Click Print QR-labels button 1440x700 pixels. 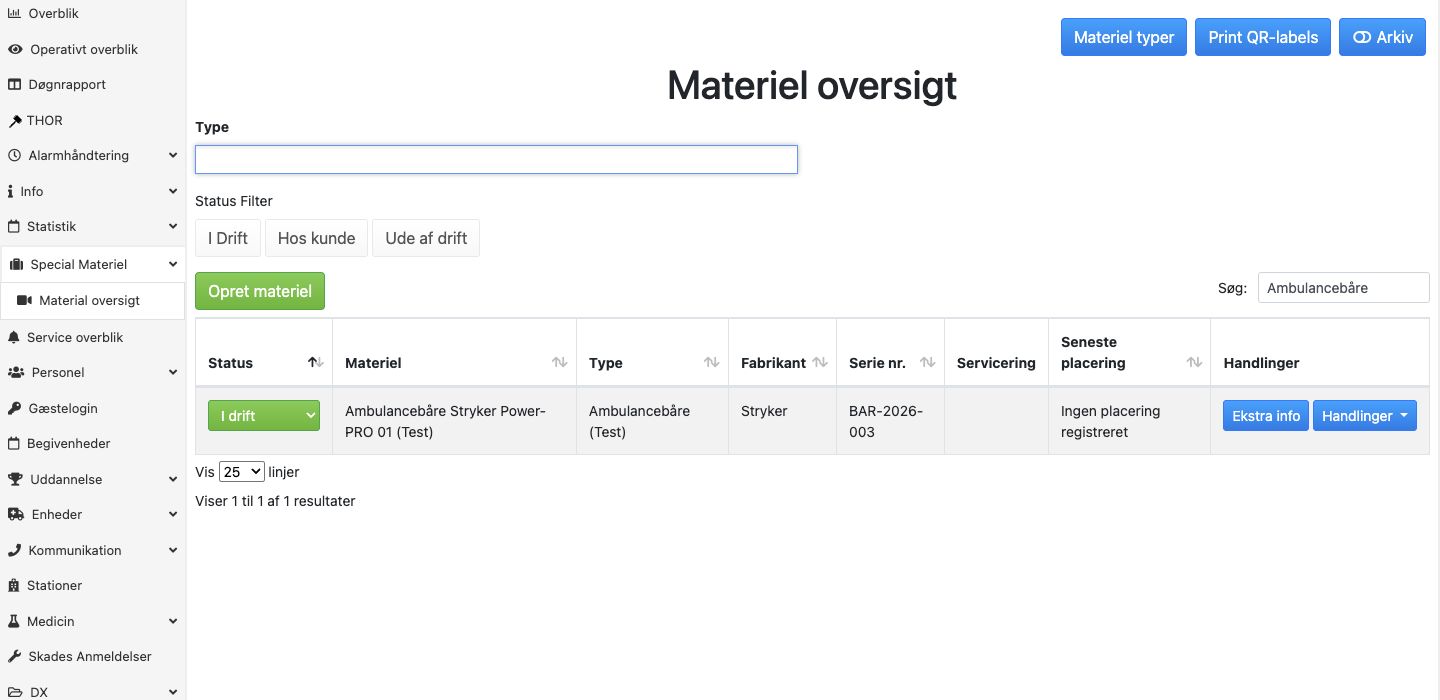click(1263, 37)
